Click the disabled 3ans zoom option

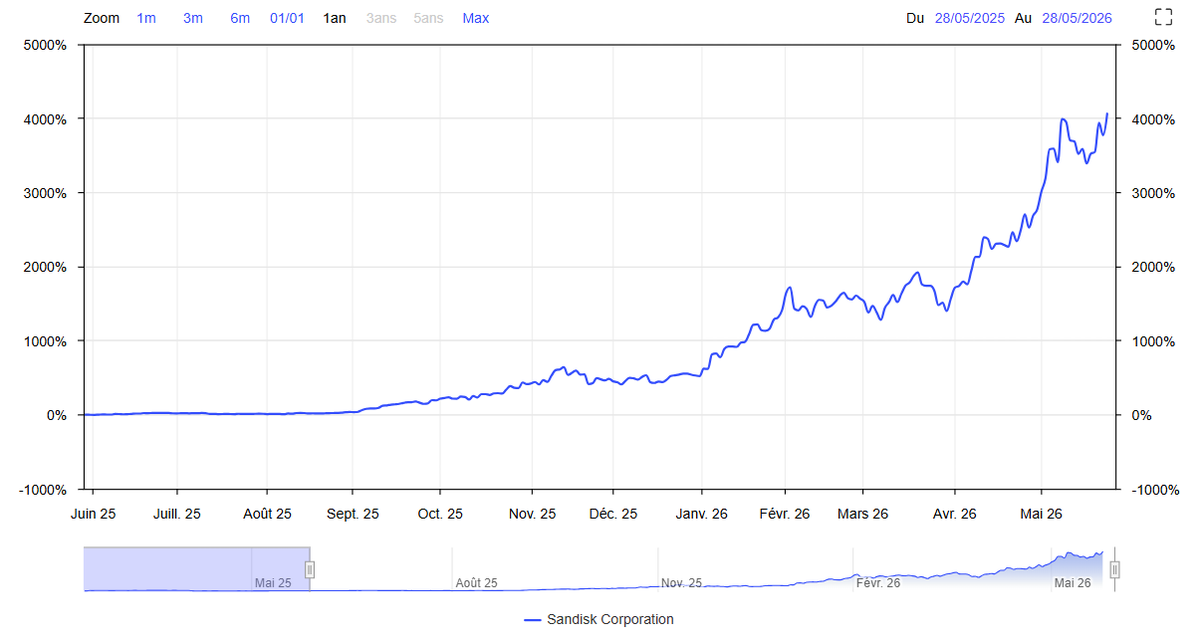pyautogui.click(x=381, y=18)
